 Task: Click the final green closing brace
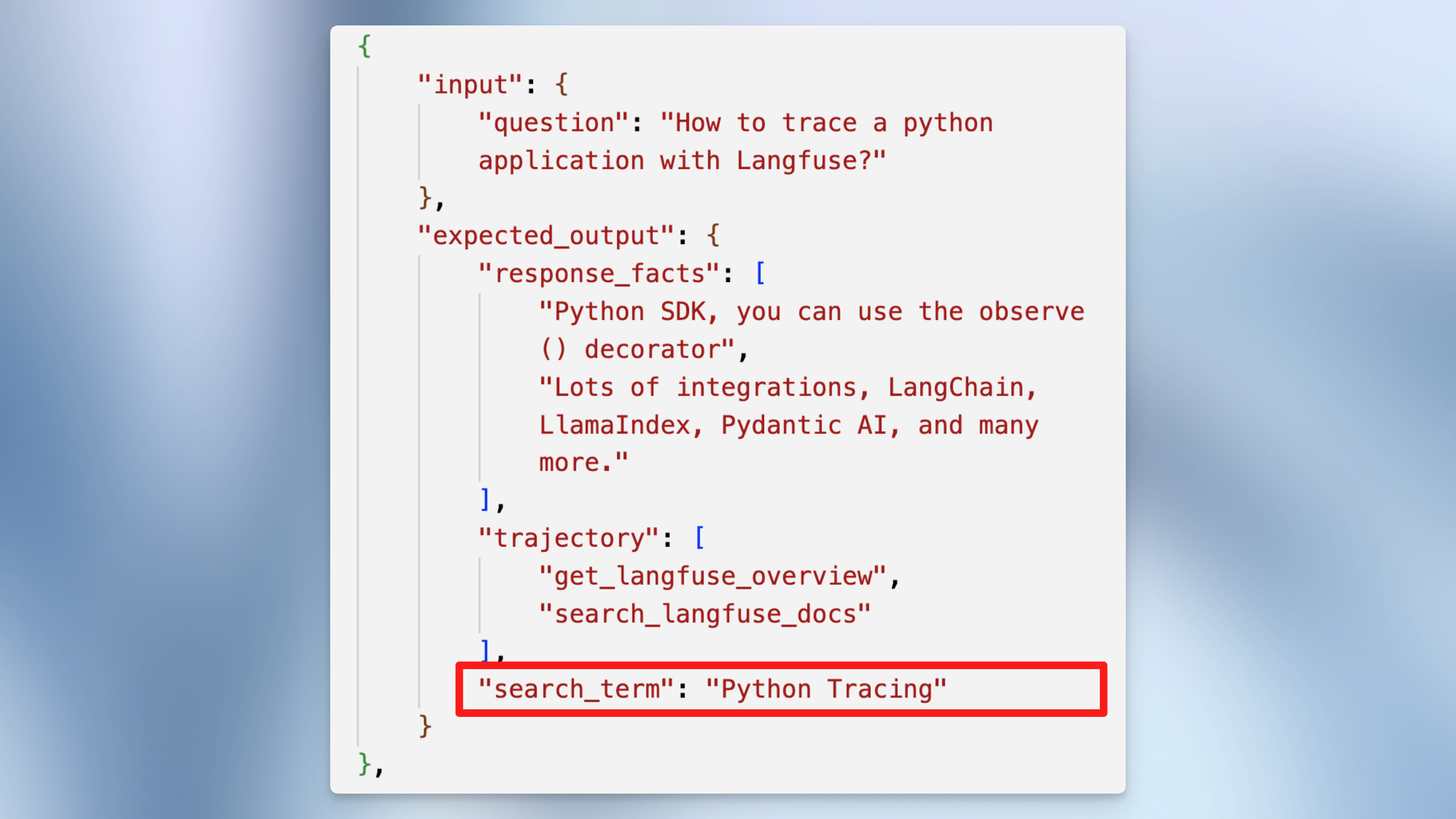click(x=365, y=764)
